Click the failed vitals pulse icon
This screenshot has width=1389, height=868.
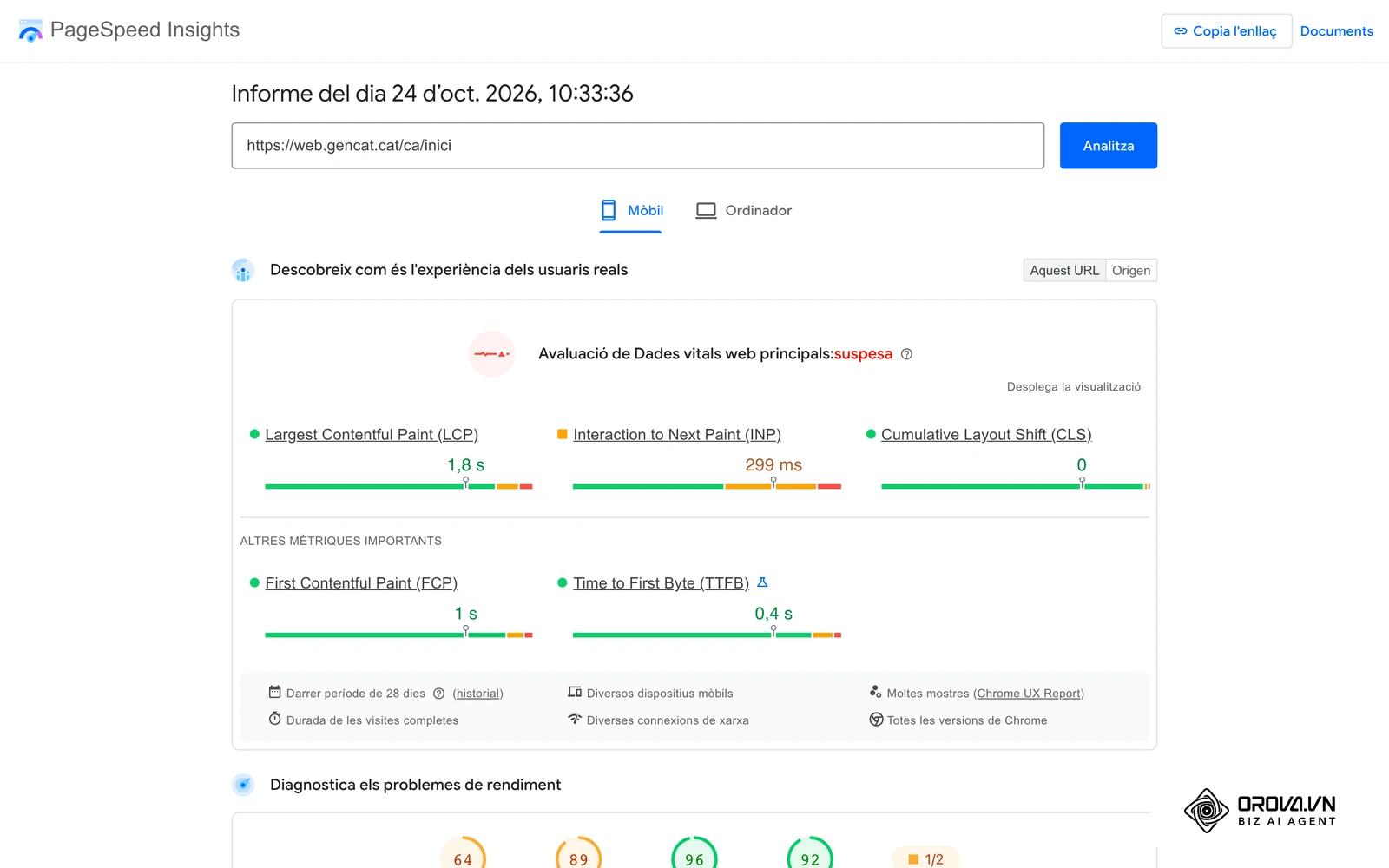491,354
